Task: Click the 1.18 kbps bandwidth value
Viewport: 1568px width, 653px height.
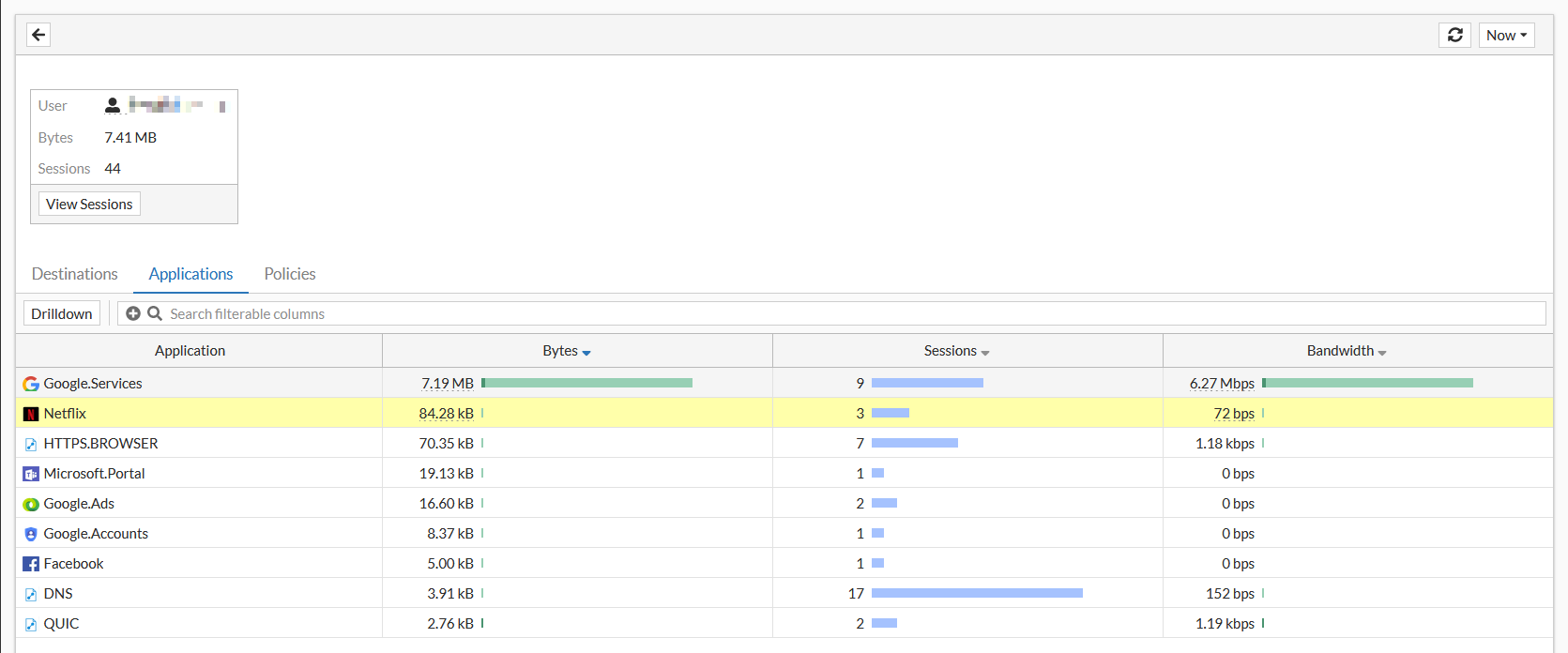Action: (x=1225, y=443)
